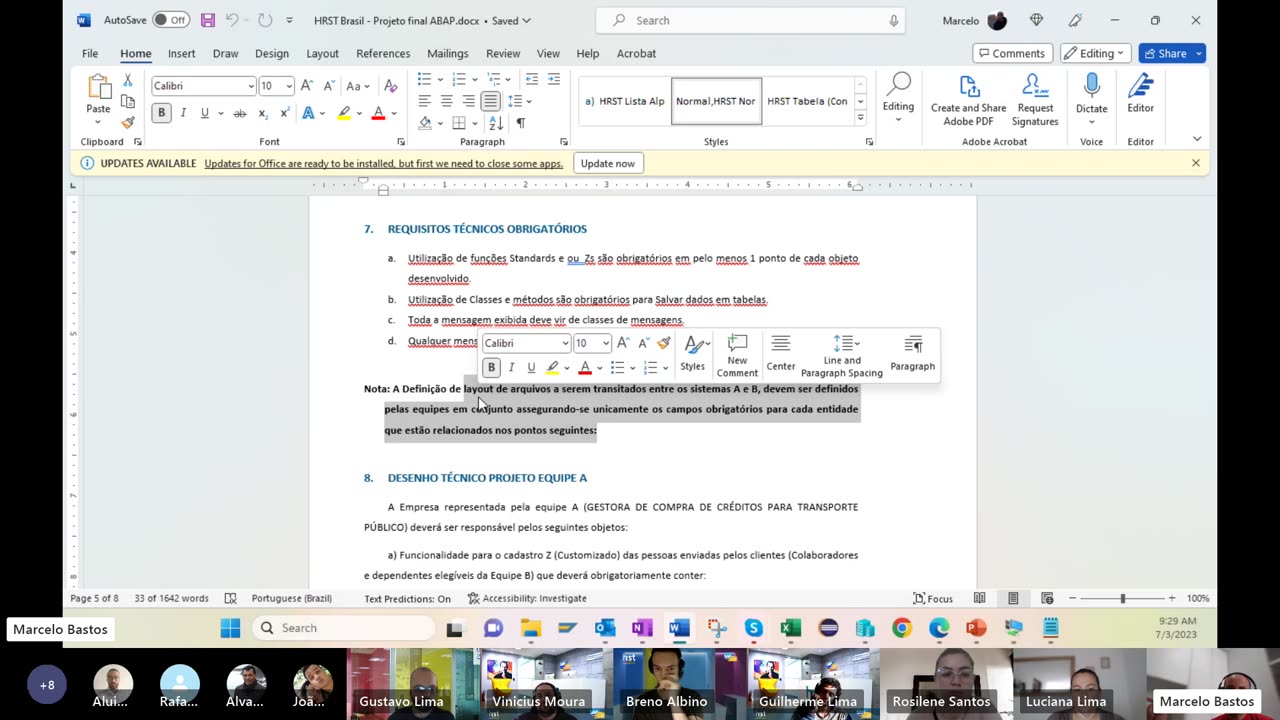Open the ribbon font size dropdown
Image resolution: width=1280 pixels, height=720 pixels.
(289, 86)
